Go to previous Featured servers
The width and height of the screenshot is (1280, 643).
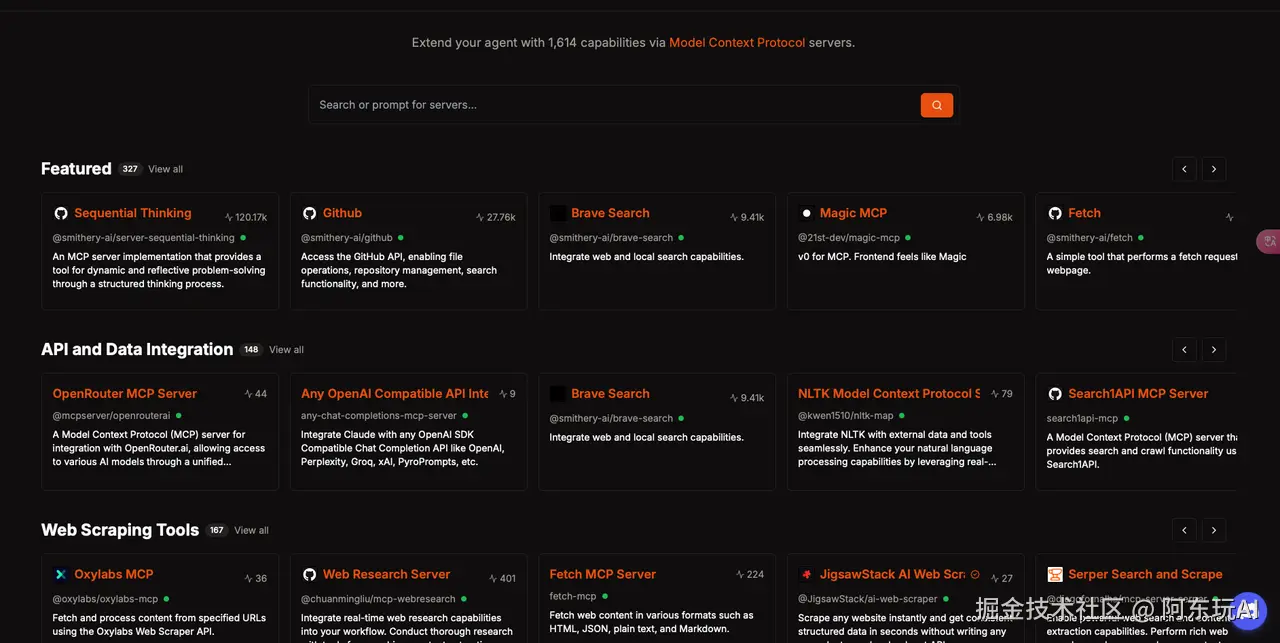tap(1184, 169)
